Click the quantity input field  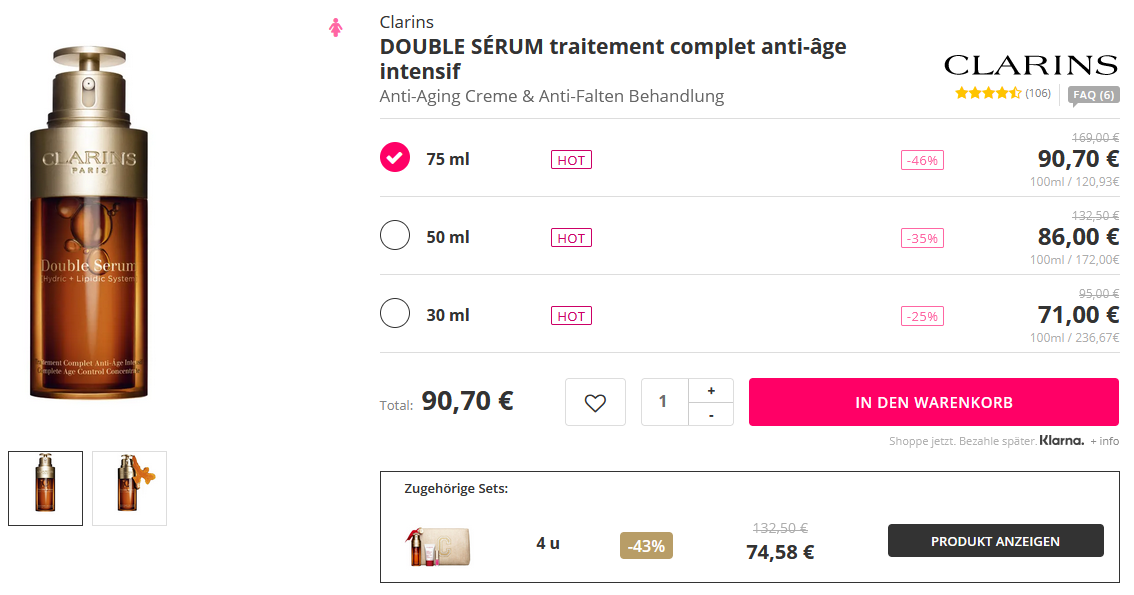[664, 402]
